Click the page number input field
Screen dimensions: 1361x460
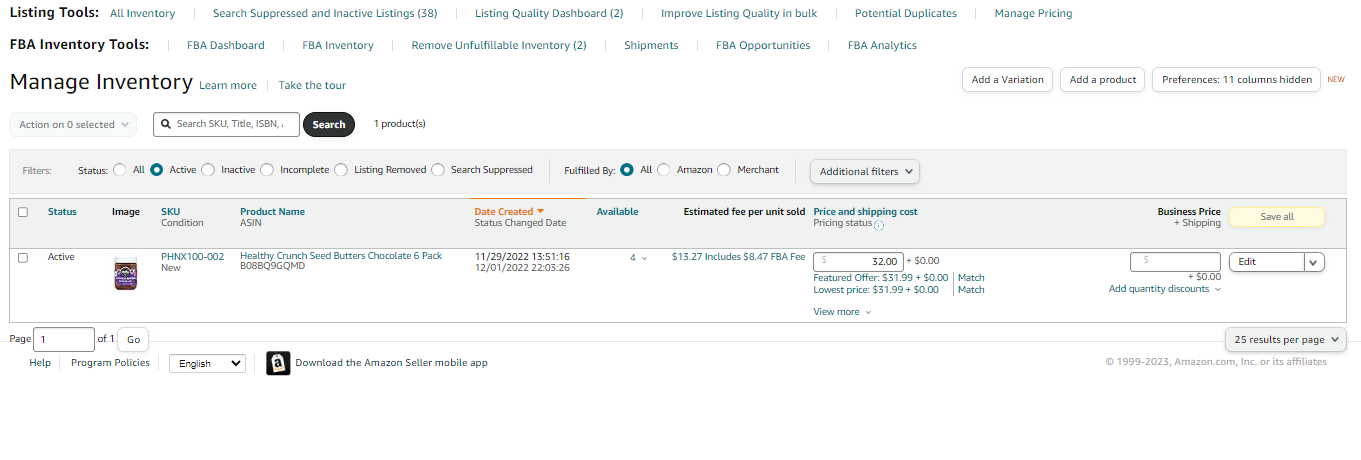pos(64,340)
